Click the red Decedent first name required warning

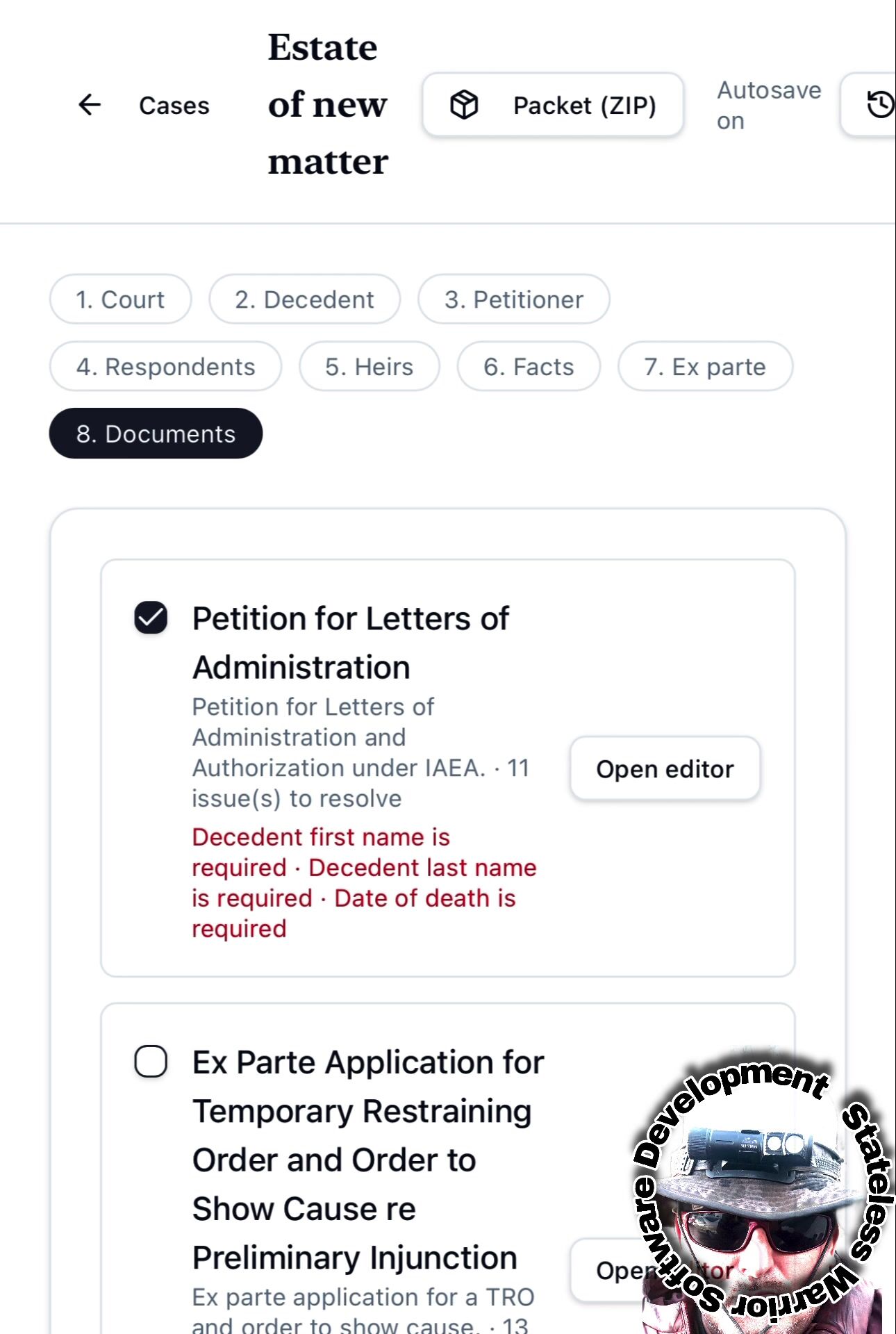(321, 852)
